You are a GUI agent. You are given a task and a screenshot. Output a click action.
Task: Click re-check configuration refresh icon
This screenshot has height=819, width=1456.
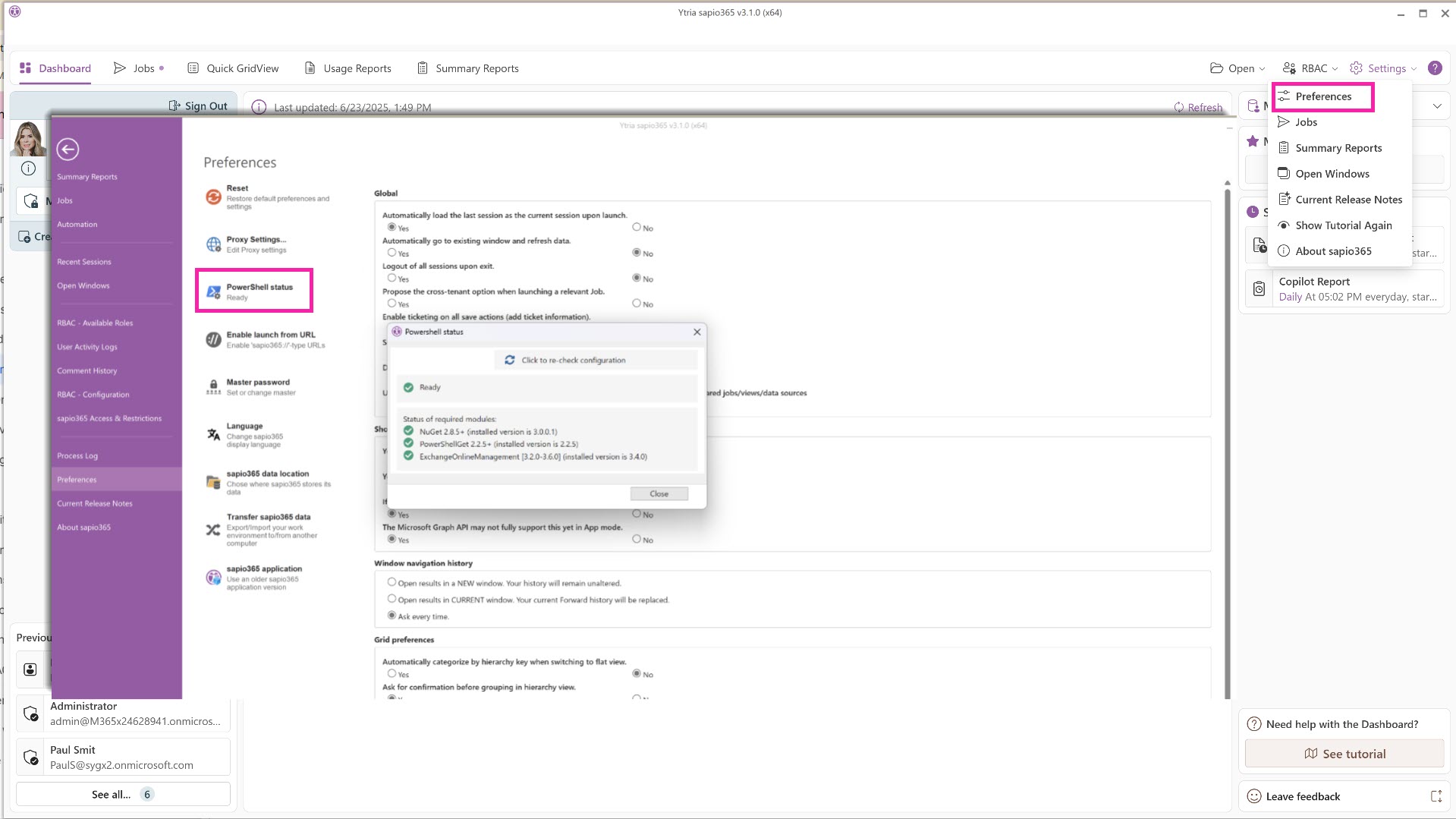point(510,361)
